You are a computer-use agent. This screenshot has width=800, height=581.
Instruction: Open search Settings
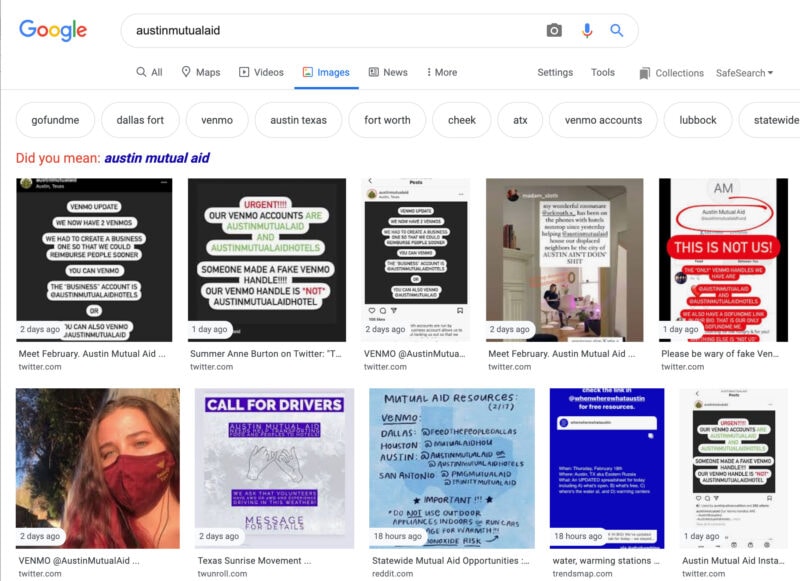(555, 72)
